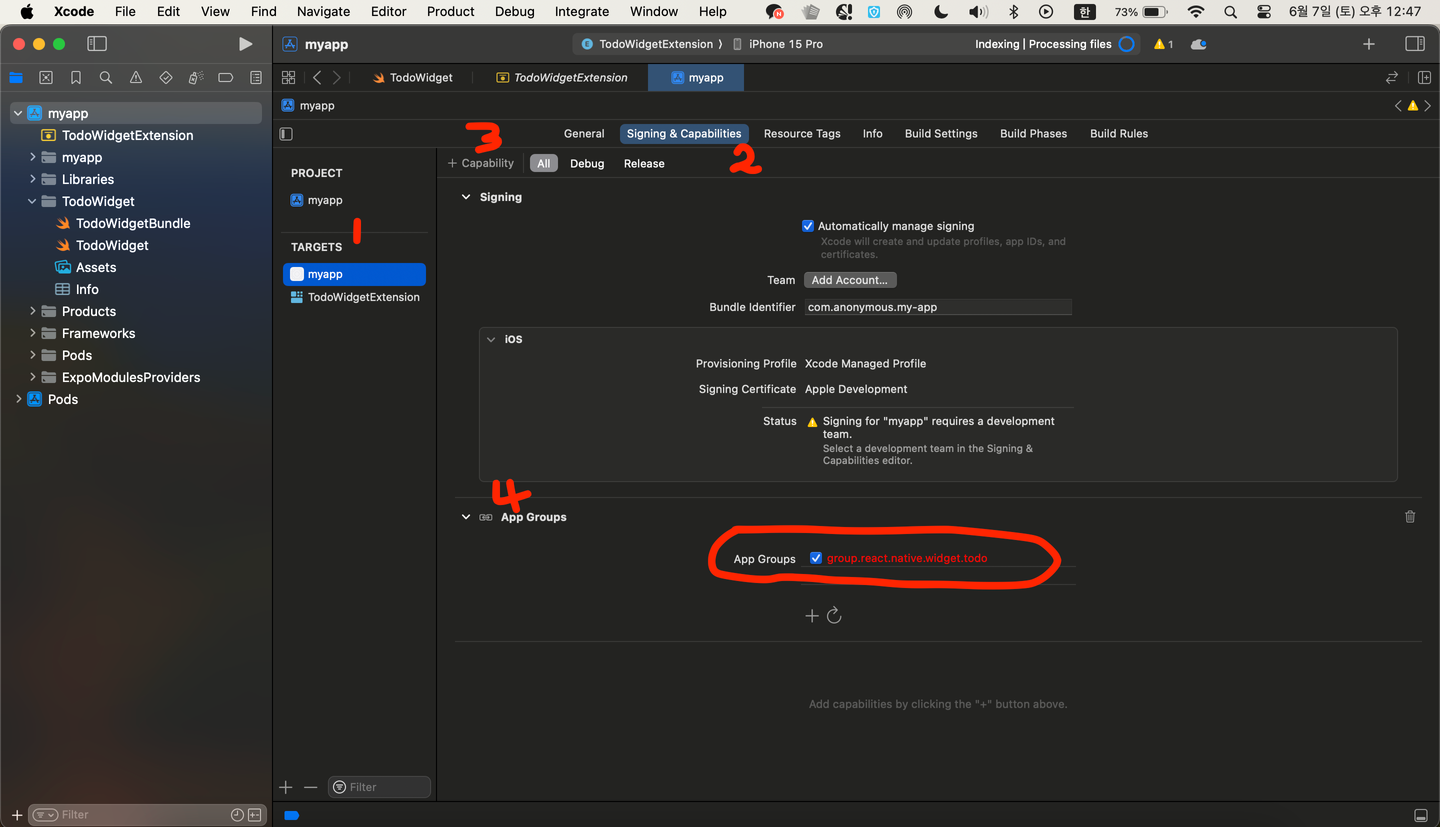Screen dimensions: 1440x827
Task: Uncheck group.react.native.widget.todo app group
Action: [816, 558]
